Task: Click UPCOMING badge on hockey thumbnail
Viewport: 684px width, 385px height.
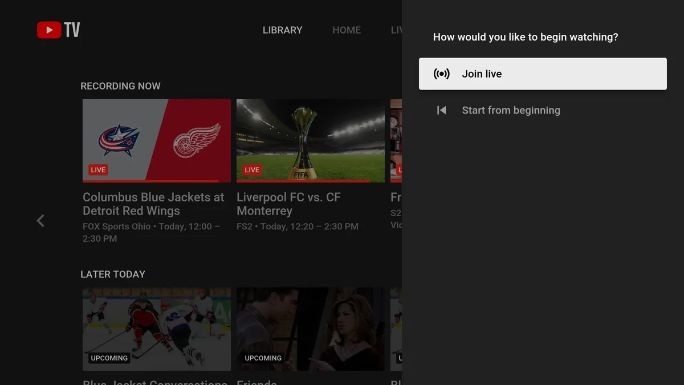Action: pyautogui.click(x=109, y=358)
